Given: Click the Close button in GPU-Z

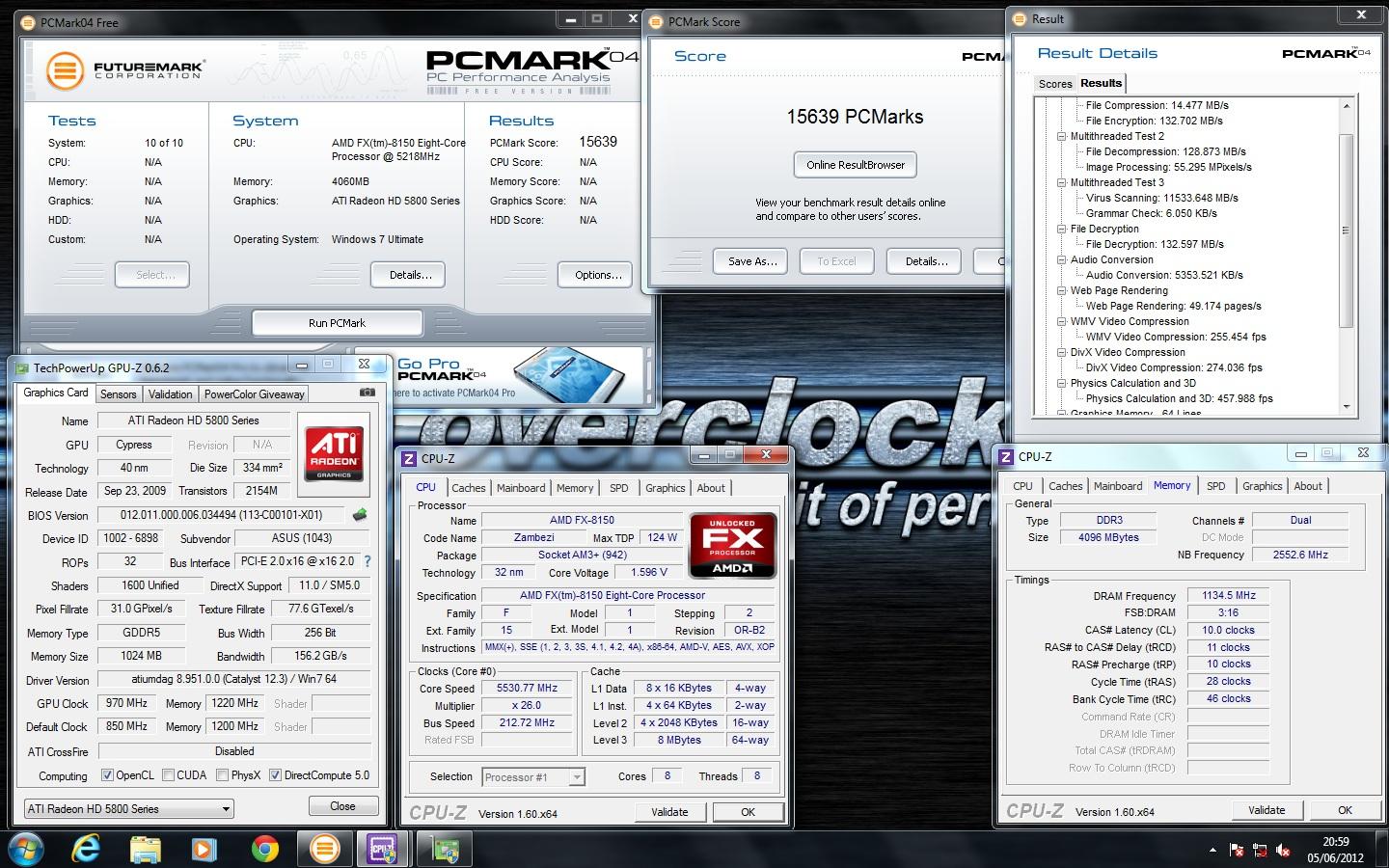Looking at the screenshot, I should [x=342, y=806].
